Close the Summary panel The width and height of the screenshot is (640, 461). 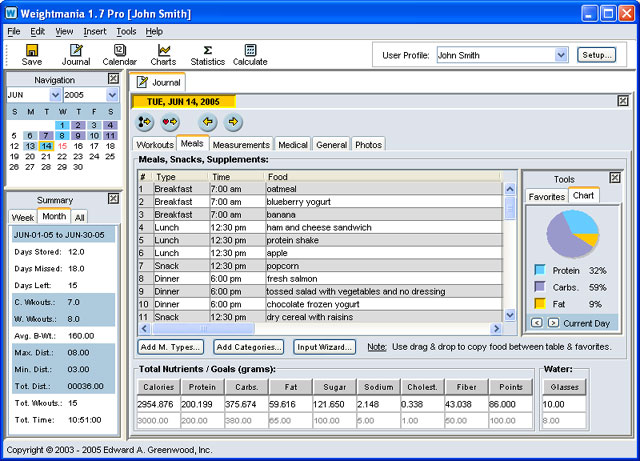point(113,198)
